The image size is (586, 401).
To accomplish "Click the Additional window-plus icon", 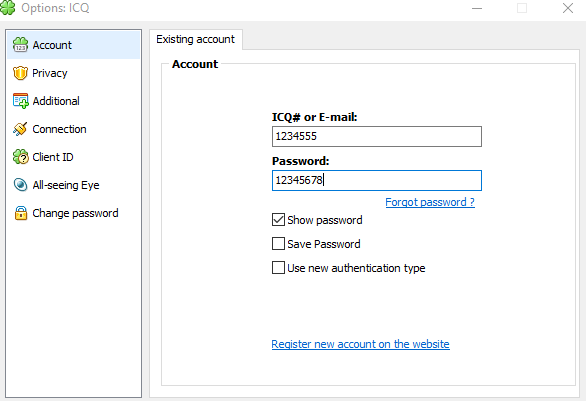I will [x=20, y=101].
